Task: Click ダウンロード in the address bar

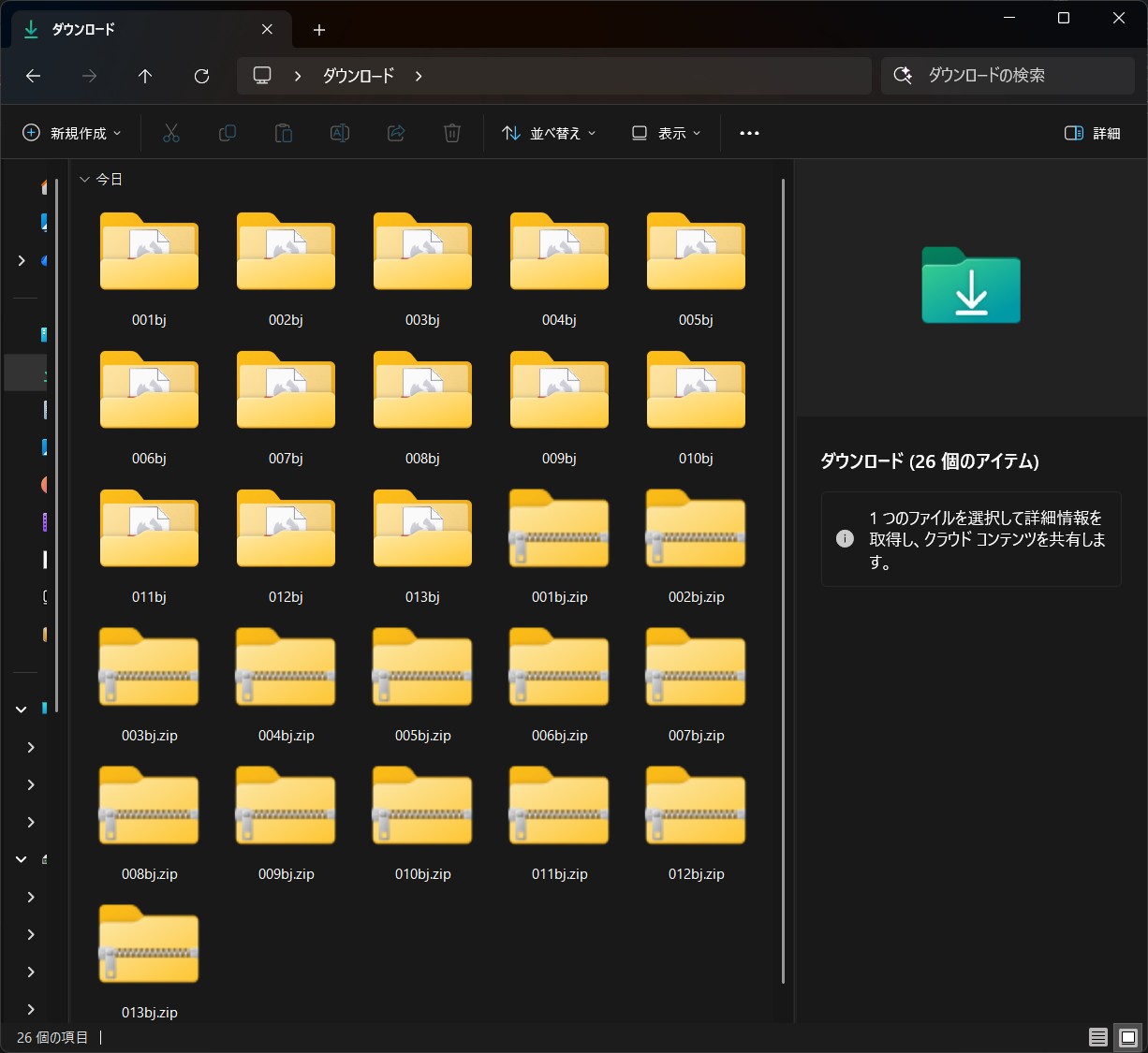Action: coord(359,76)
